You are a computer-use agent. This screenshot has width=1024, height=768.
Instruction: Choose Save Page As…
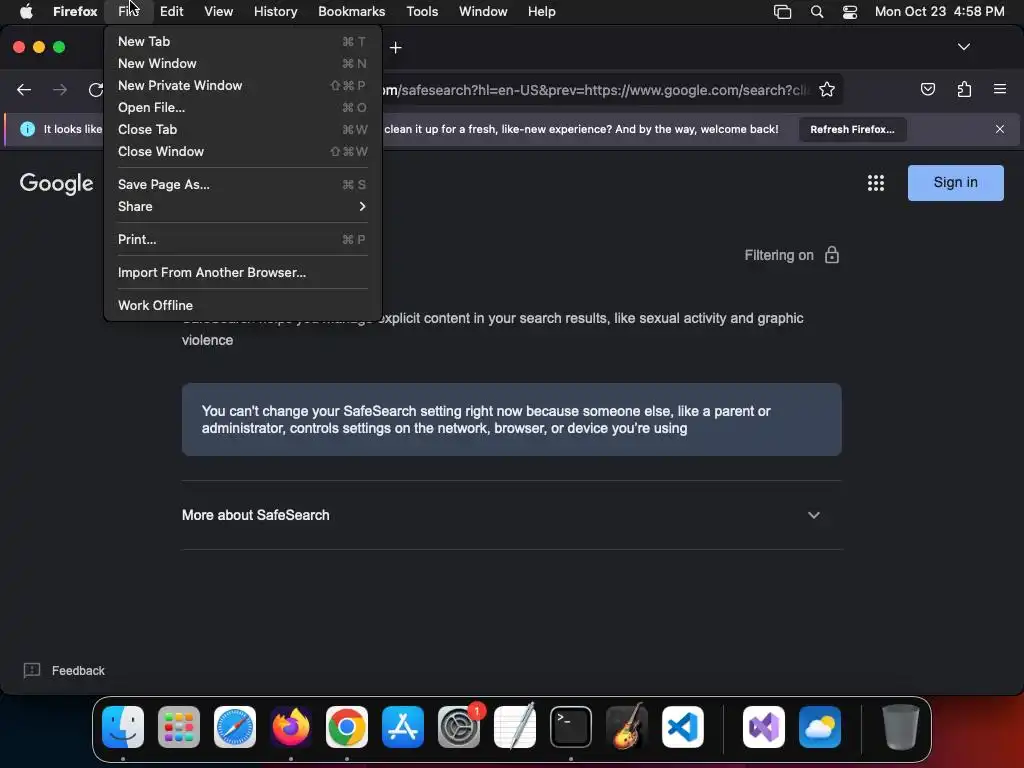coord(242,185)
